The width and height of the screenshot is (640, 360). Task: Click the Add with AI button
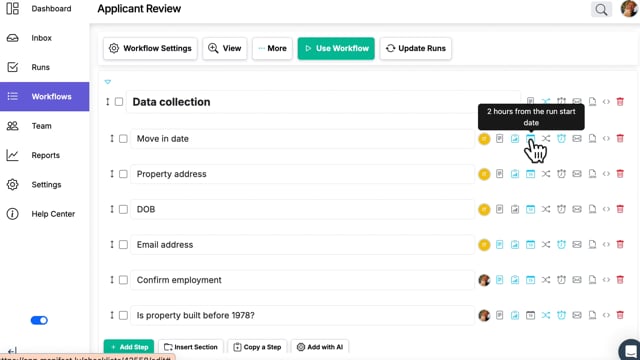click(x=320, y=347)
